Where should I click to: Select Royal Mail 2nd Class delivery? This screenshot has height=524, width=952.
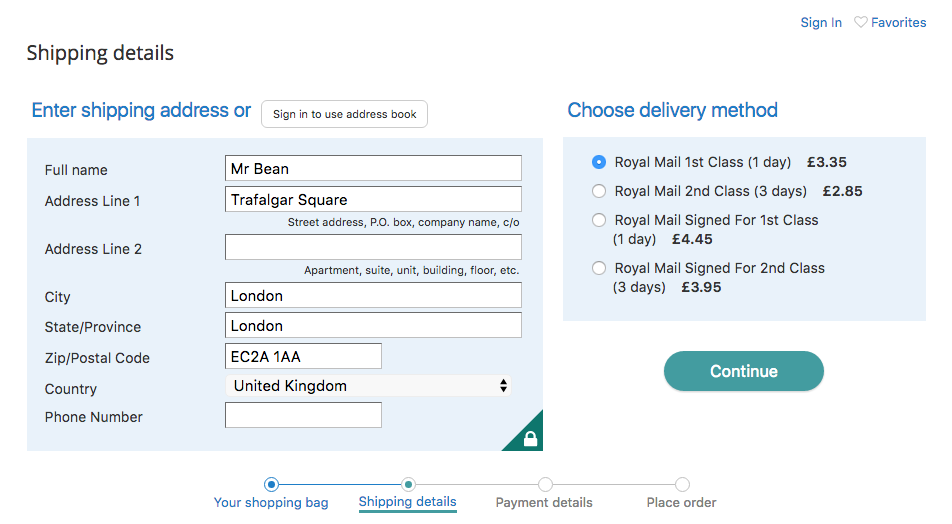(x=599, y=191)
